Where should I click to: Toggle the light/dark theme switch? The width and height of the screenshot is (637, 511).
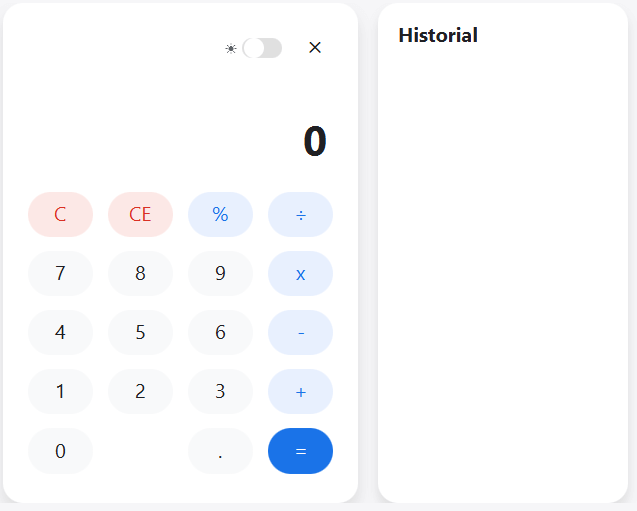(x=262, y=48)
